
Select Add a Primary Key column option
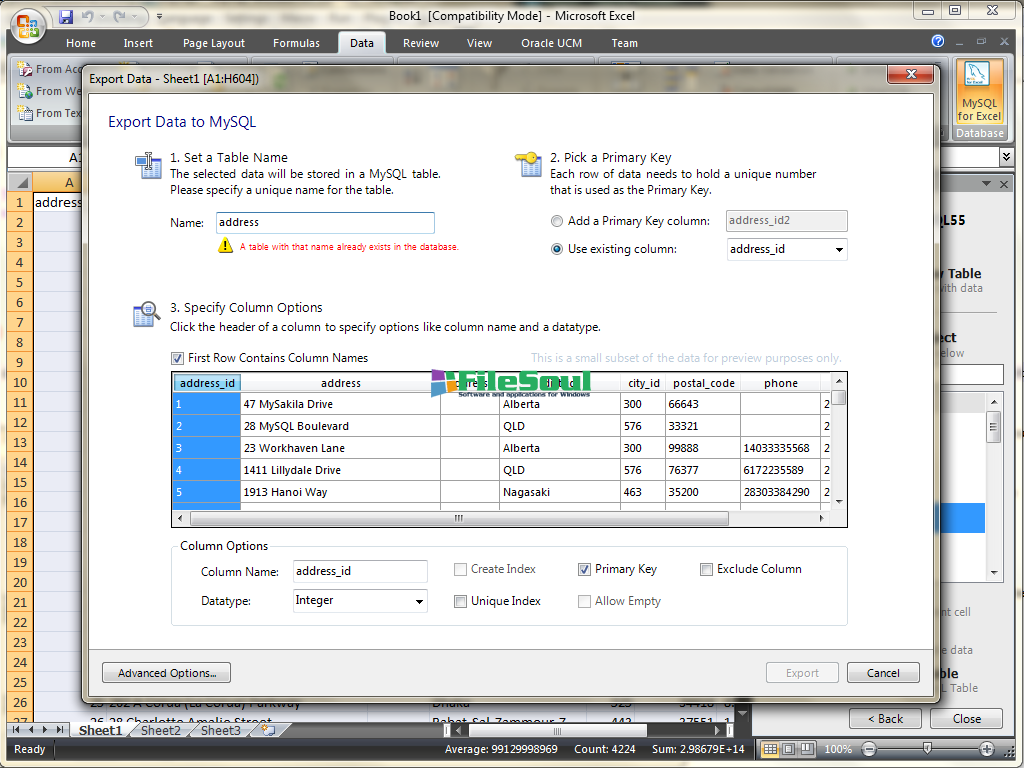point(557,221)
